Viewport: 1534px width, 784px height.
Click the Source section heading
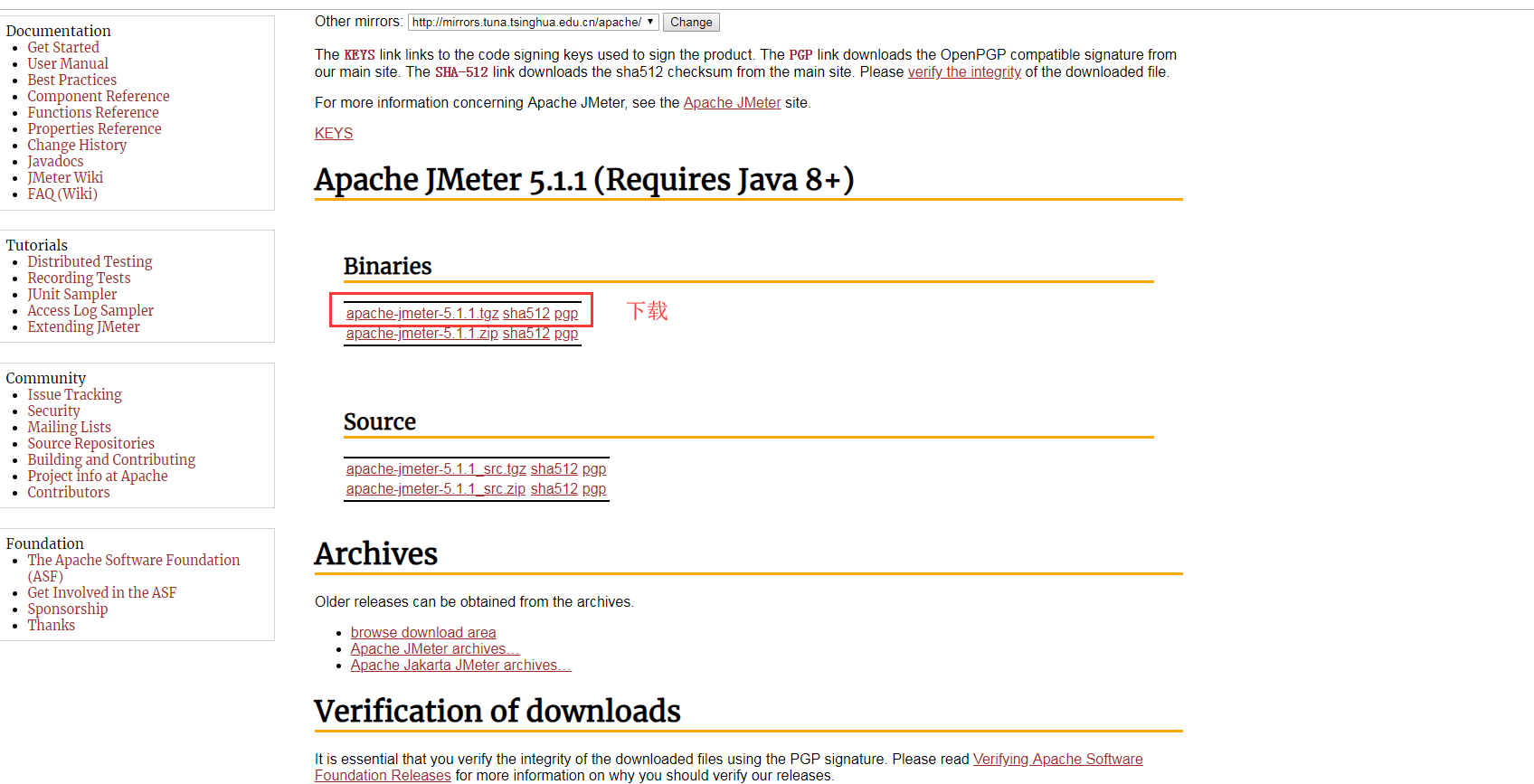click(380, 421)
